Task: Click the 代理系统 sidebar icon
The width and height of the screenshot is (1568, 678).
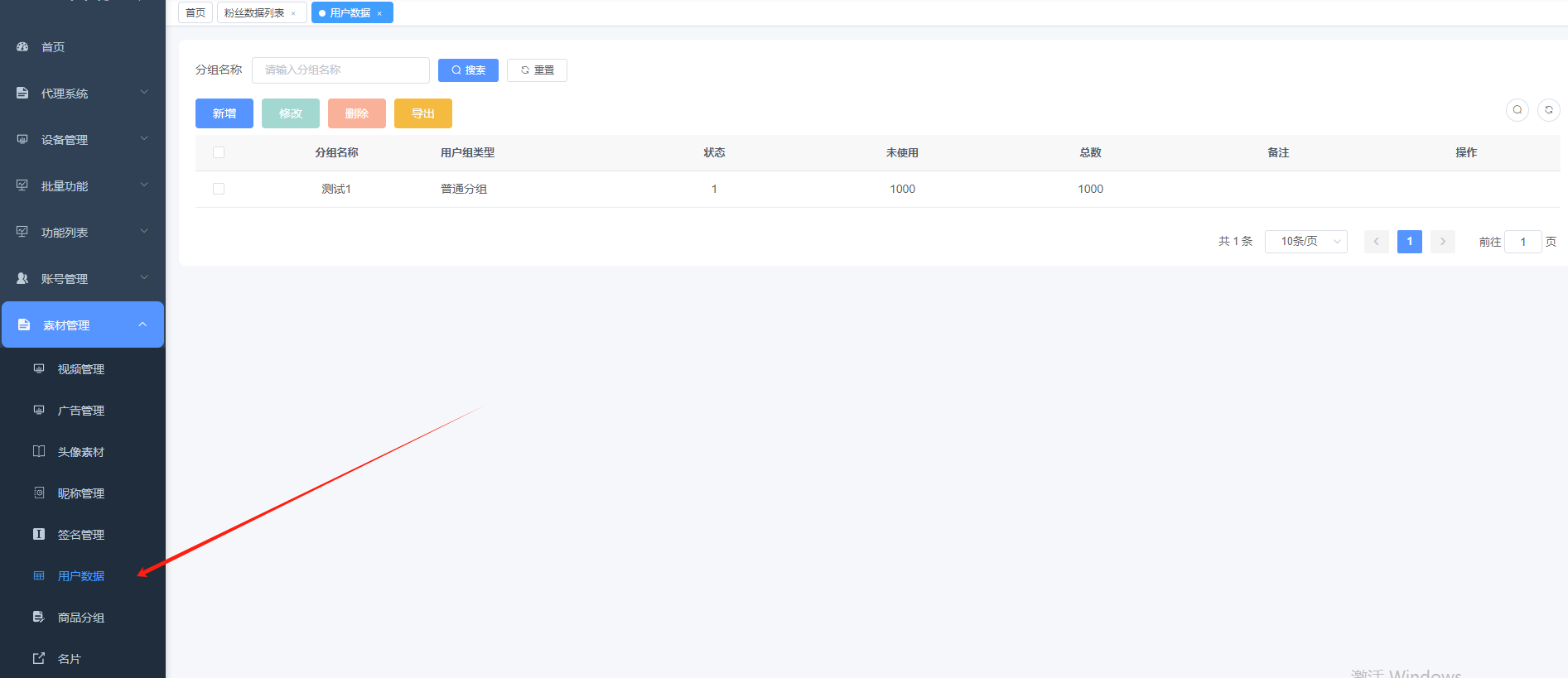Action: [x=22, y=94]
